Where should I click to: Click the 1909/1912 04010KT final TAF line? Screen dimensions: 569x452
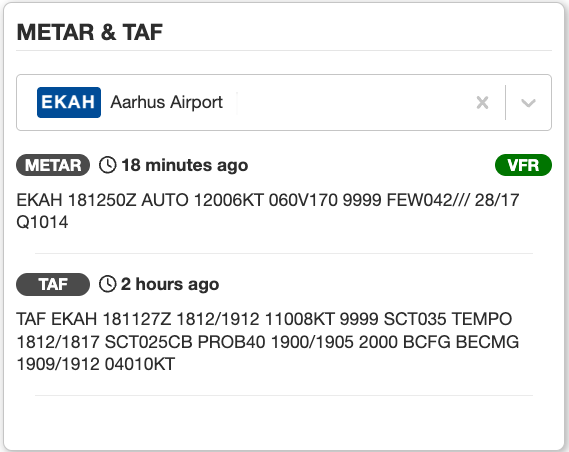(96, 364)
